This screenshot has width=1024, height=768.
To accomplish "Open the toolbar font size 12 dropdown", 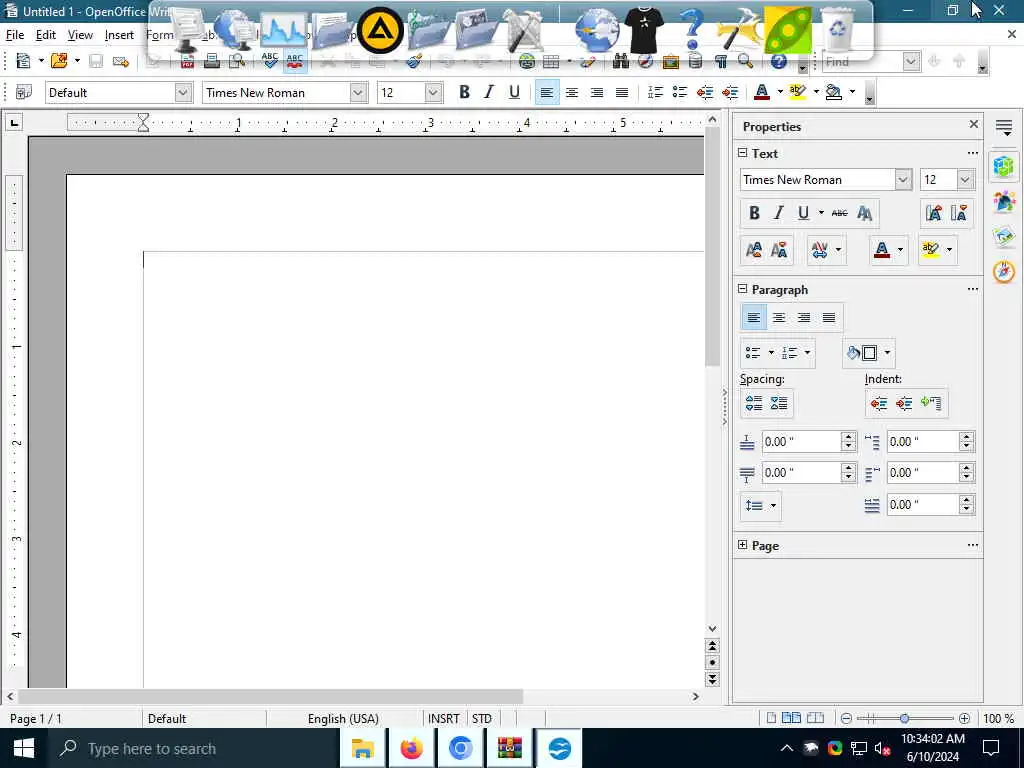I will click(x=433, y=93).
